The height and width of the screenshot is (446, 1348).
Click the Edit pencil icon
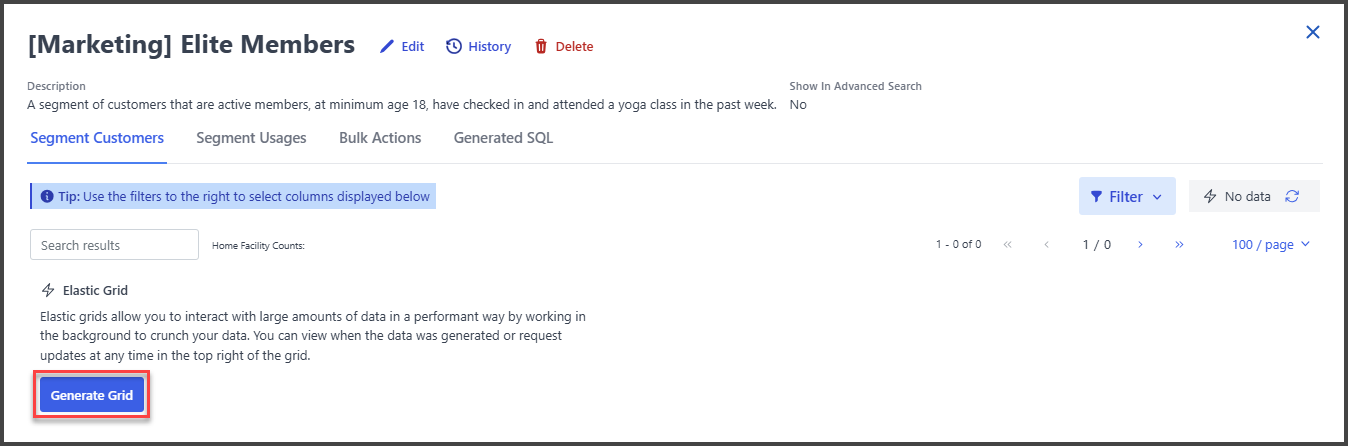(387, 46)
